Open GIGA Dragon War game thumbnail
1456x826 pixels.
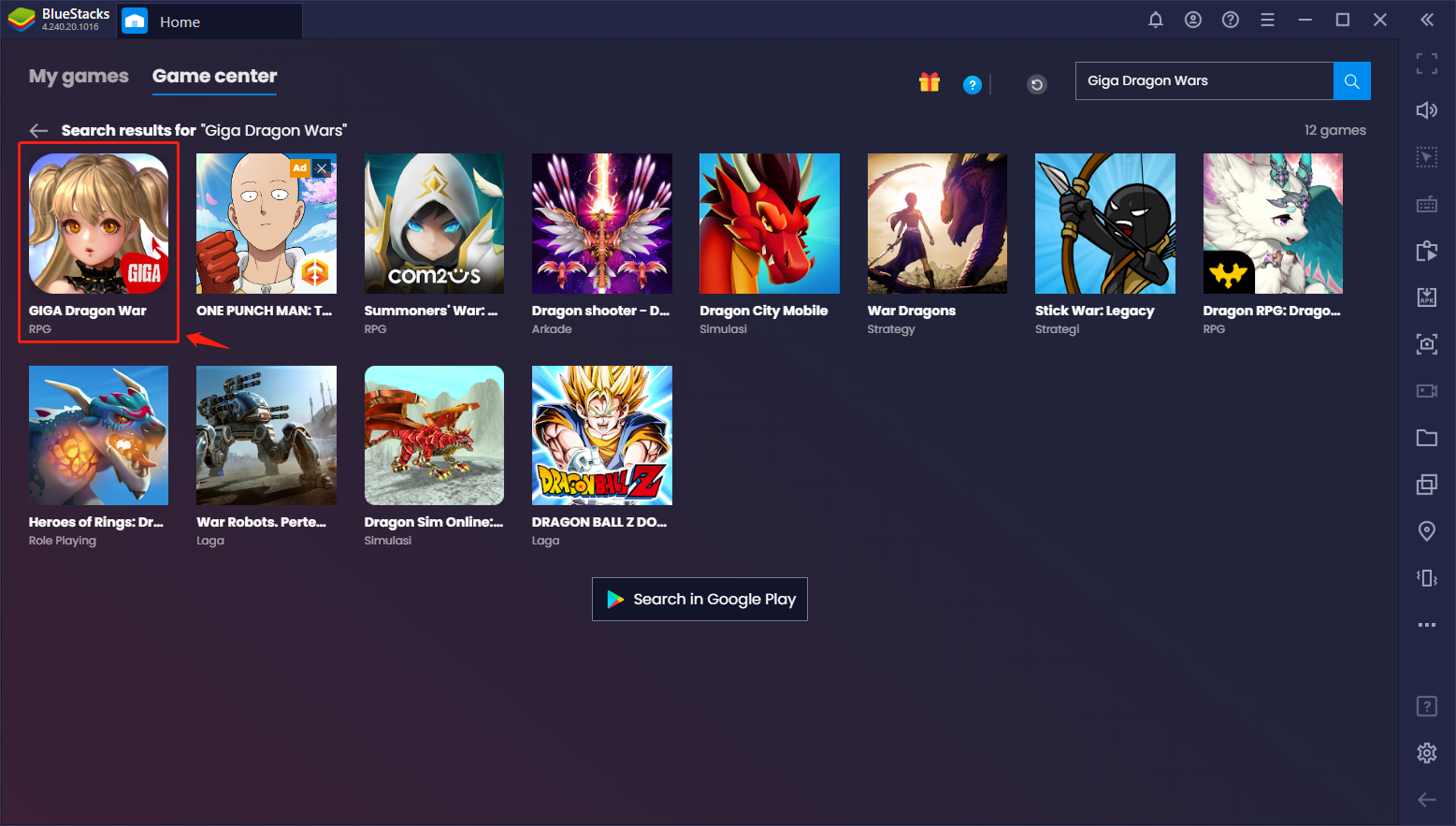(x=99, y=224)
